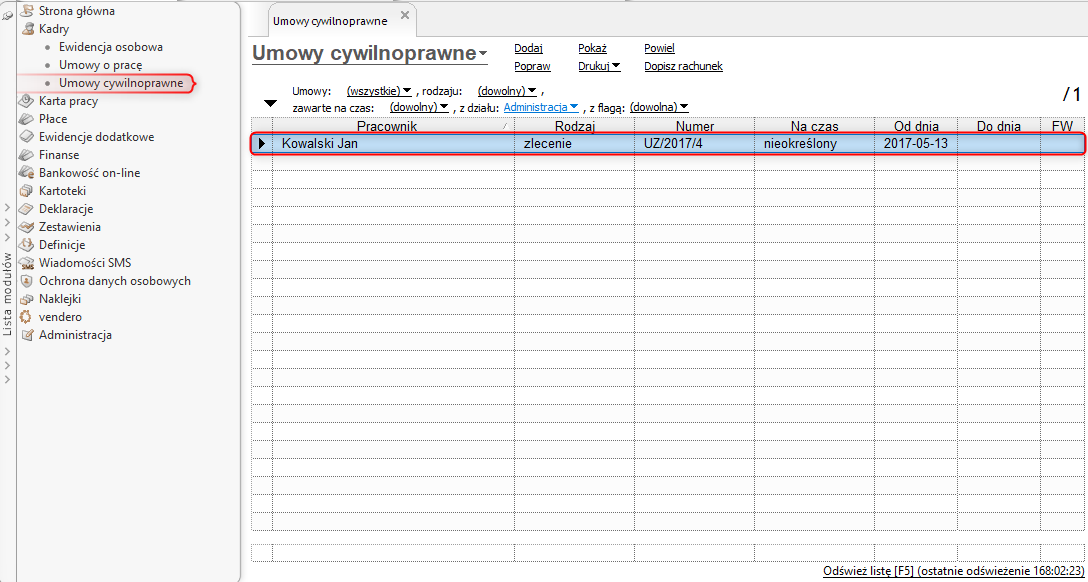1088x582 pixels.
Task: Open the Drukuj dropdown menu
Action: coord(600,67)
